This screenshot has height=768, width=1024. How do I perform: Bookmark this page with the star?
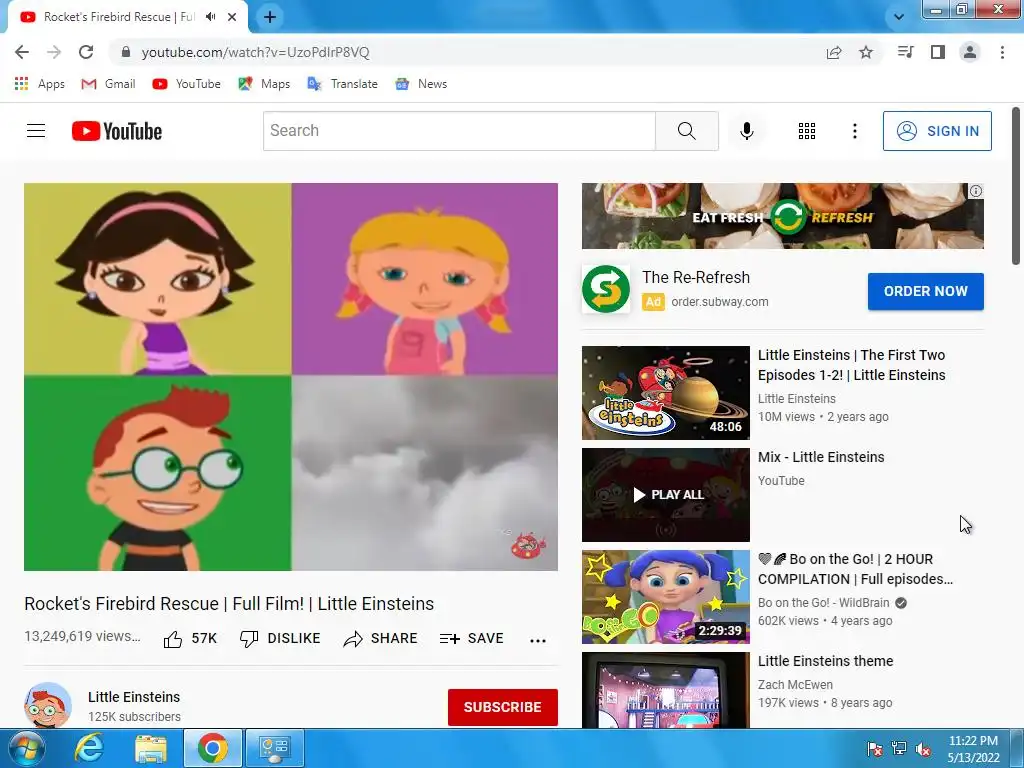click(866, 52)
